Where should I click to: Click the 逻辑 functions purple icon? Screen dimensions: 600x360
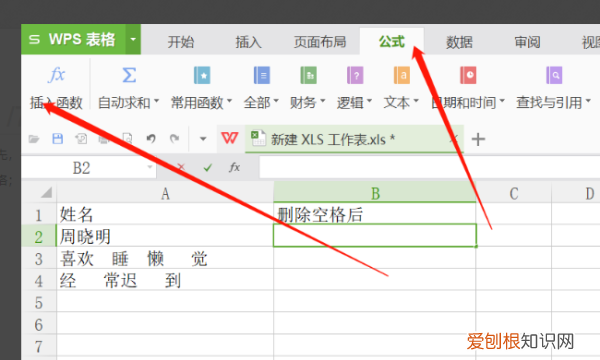355,75
